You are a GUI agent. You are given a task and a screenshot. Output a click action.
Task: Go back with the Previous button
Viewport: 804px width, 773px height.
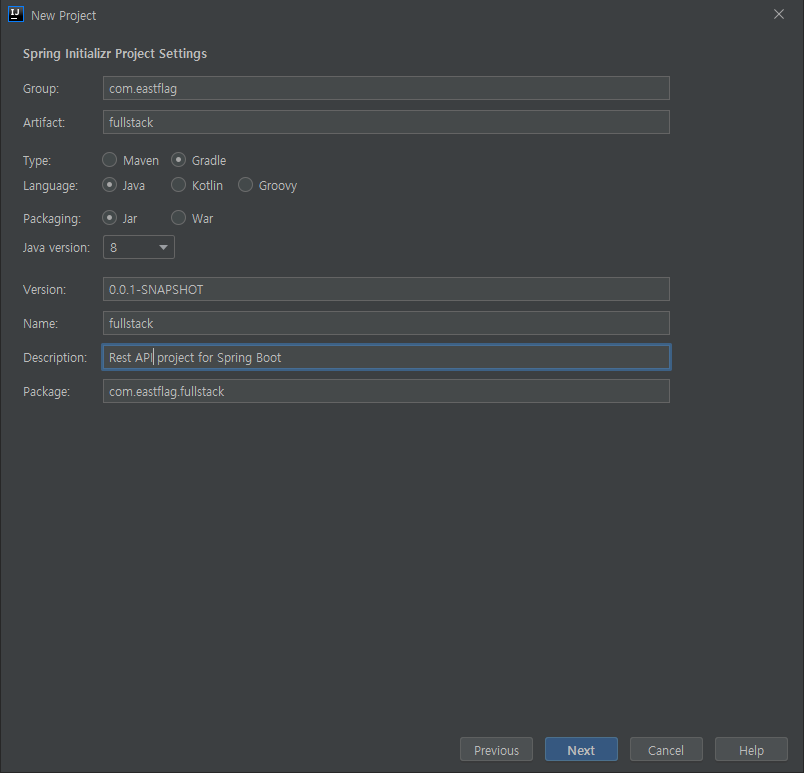tap(496, 750)
